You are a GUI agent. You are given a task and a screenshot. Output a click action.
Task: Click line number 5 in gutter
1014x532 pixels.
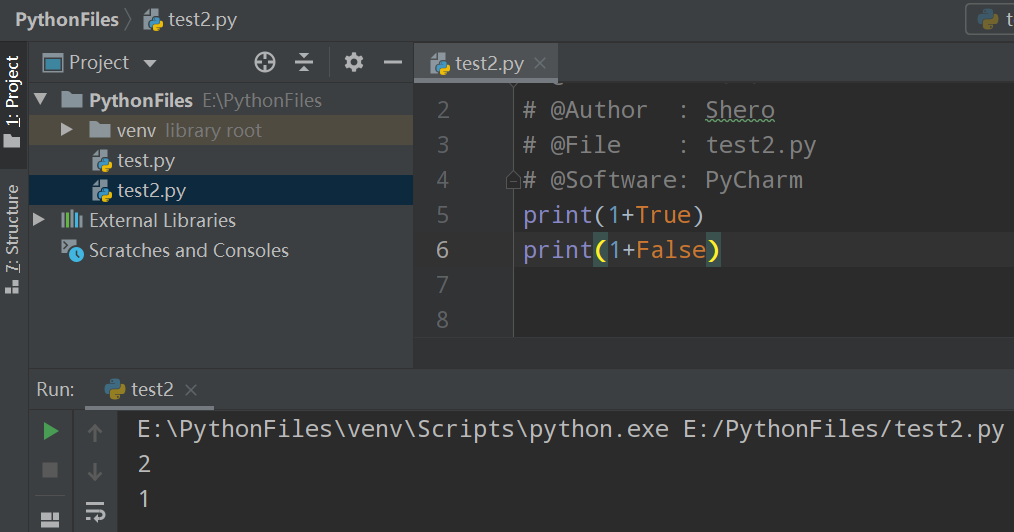tap(442, 215)
